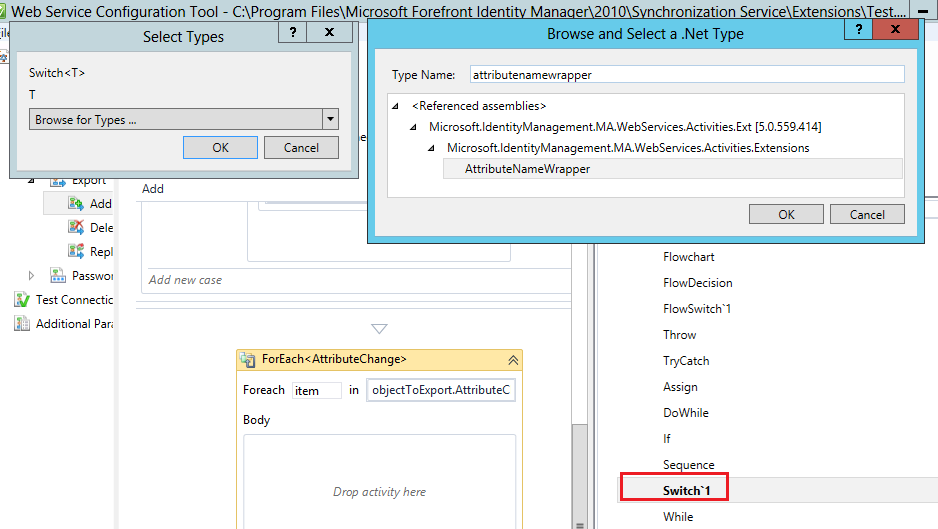
Task: Collapse the Activities.Ext assembly node
Action: pyautogui.click(x=413, y=127)
